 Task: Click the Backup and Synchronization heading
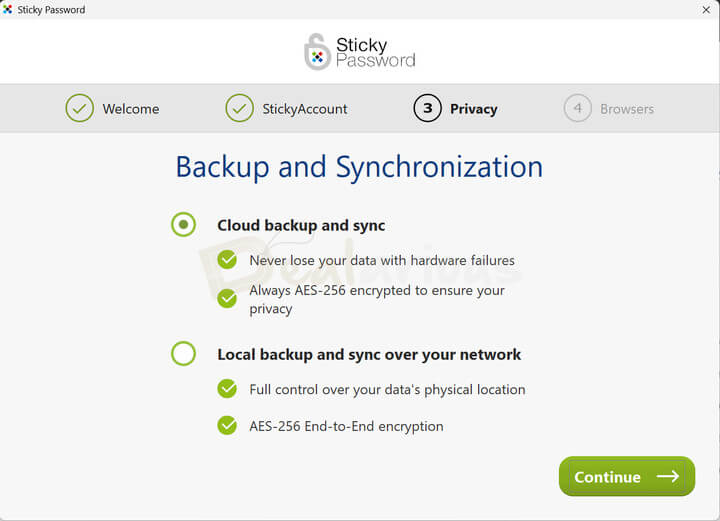(360, 167)
